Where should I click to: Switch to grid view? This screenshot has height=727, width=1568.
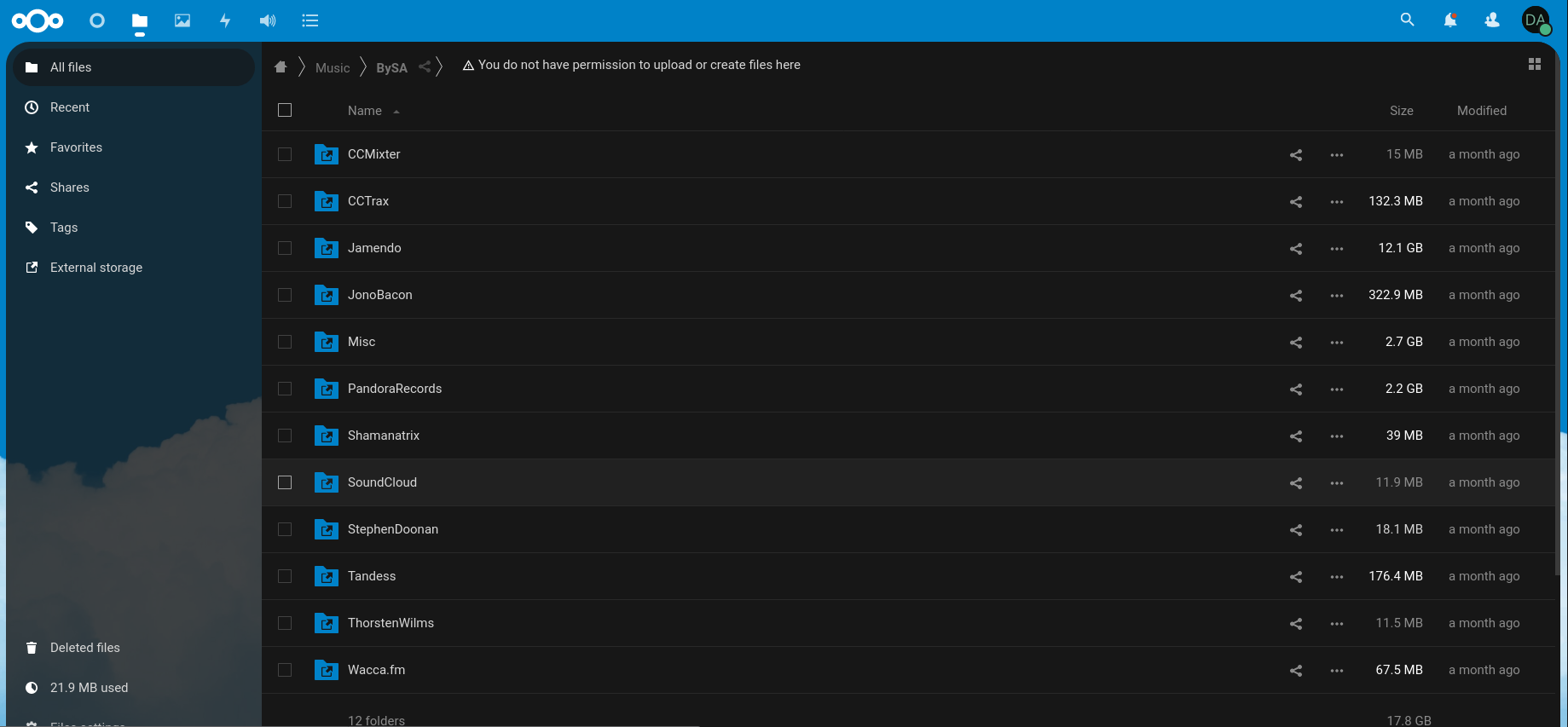(x=1534, y=64)
